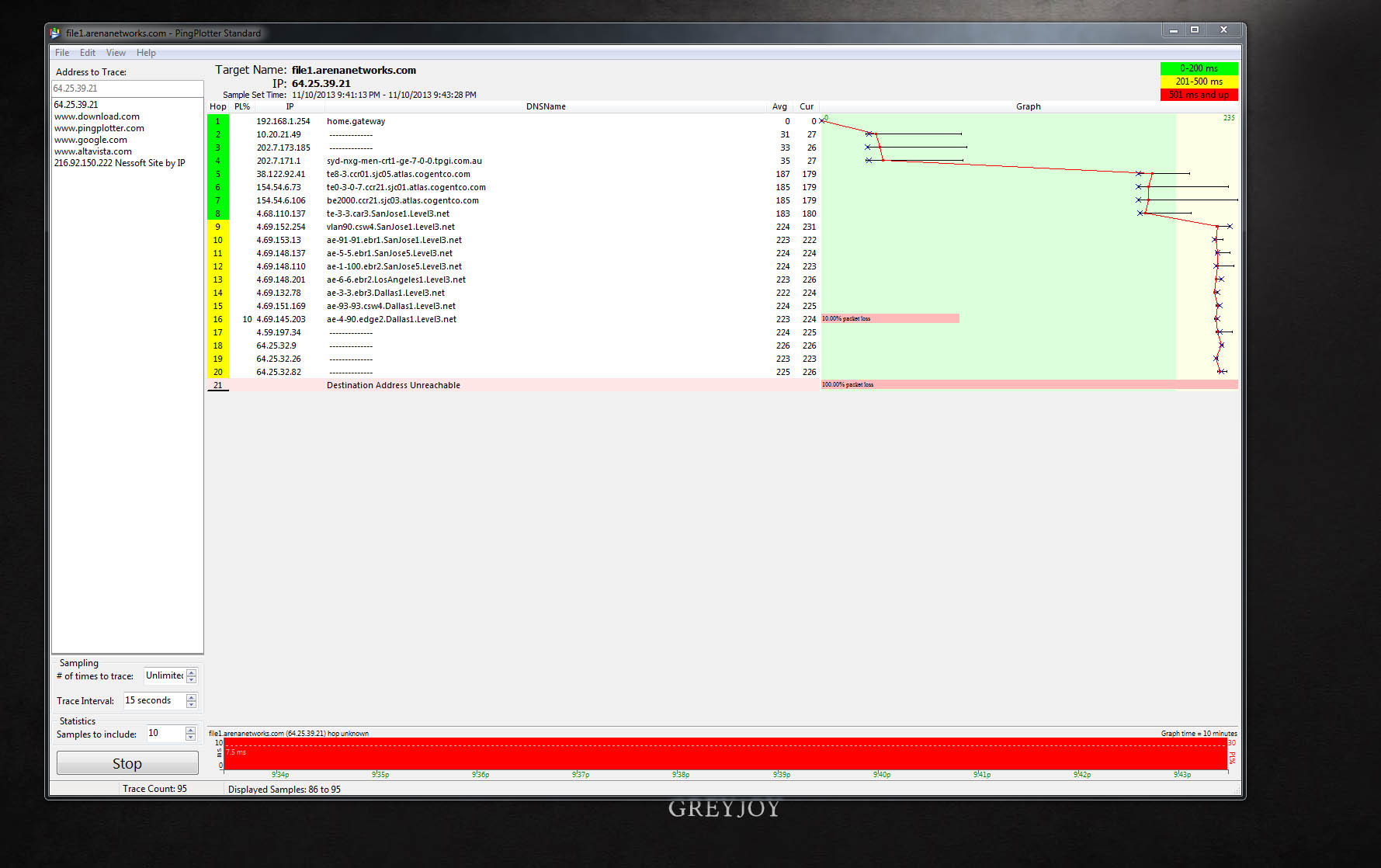Select www.google.com in address list

click(x=90, y=140)
